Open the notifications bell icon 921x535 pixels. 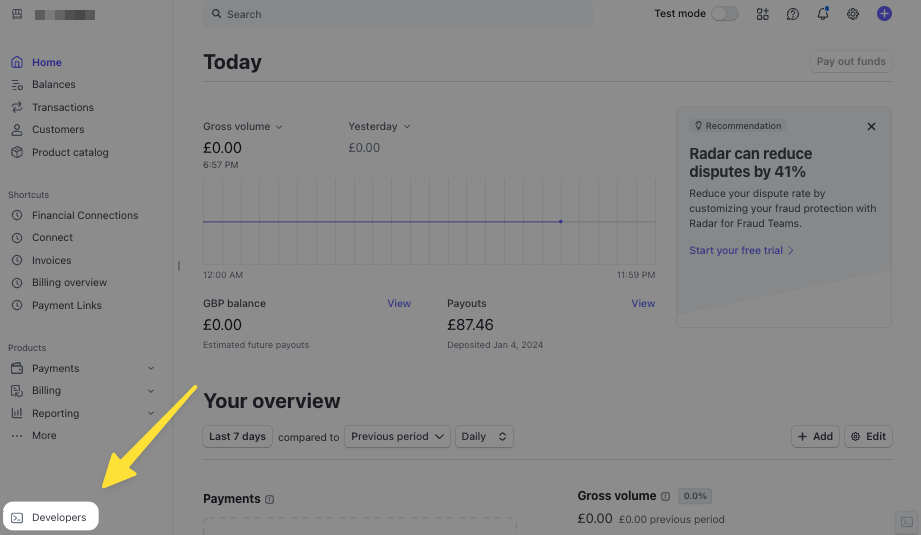click(x=823, y=14)
